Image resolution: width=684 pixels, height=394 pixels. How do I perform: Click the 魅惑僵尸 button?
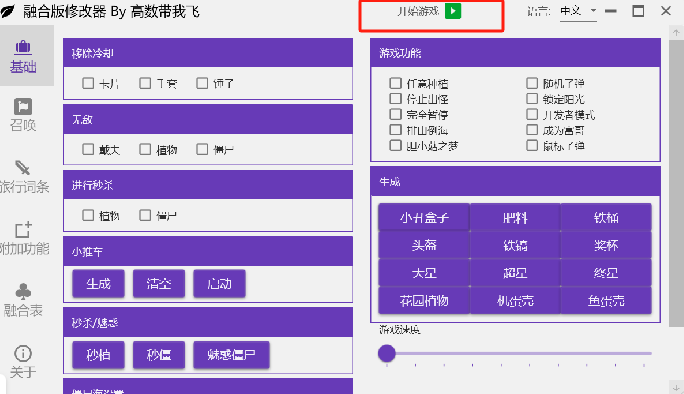point(231,355)
